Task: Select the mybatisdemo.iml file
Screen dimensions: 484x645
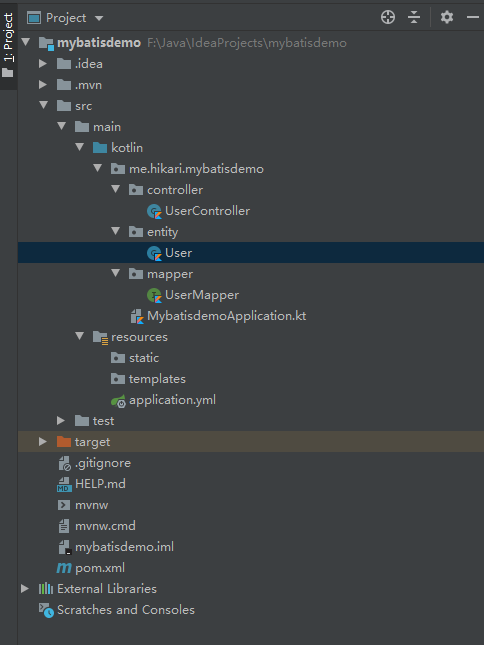Action: 116,547
